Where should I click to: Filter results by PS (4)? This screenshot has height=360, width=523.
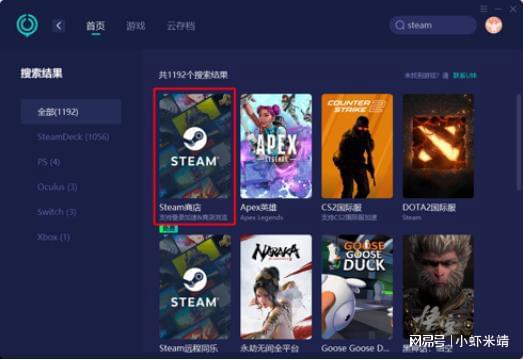coord(49,162)
